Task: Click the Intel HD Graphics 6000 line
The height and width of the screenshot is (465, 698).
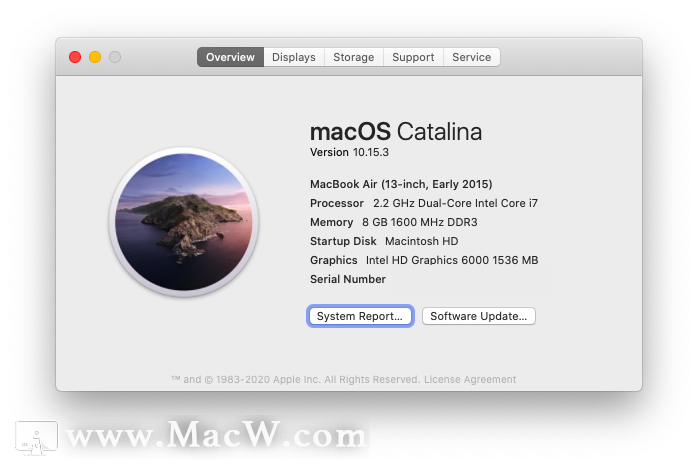Action: point(424,260)
